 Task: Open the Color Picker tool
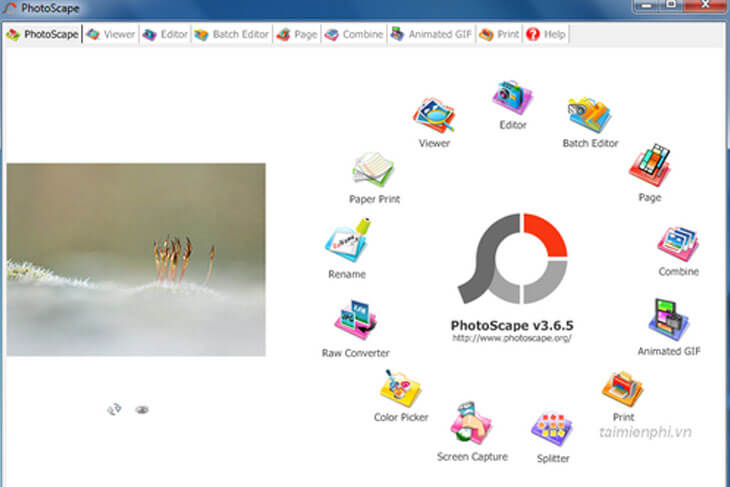400,388
